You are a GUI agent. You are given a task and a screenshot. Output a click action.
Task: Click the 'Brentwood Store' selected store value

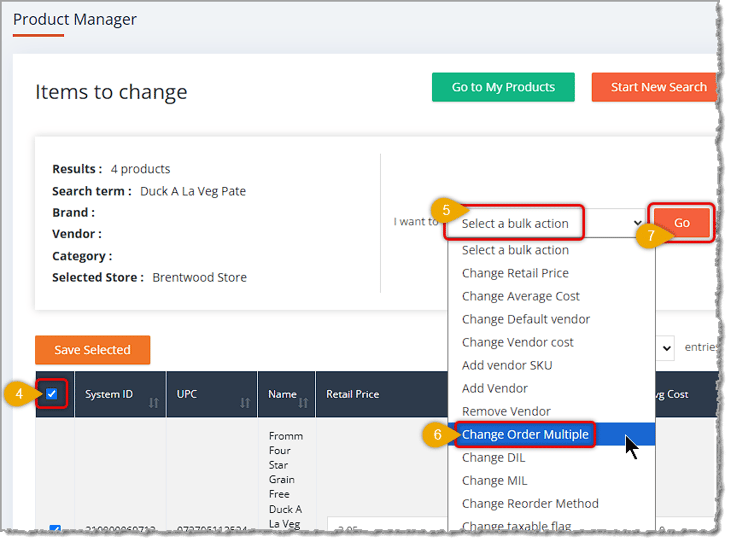199,277
